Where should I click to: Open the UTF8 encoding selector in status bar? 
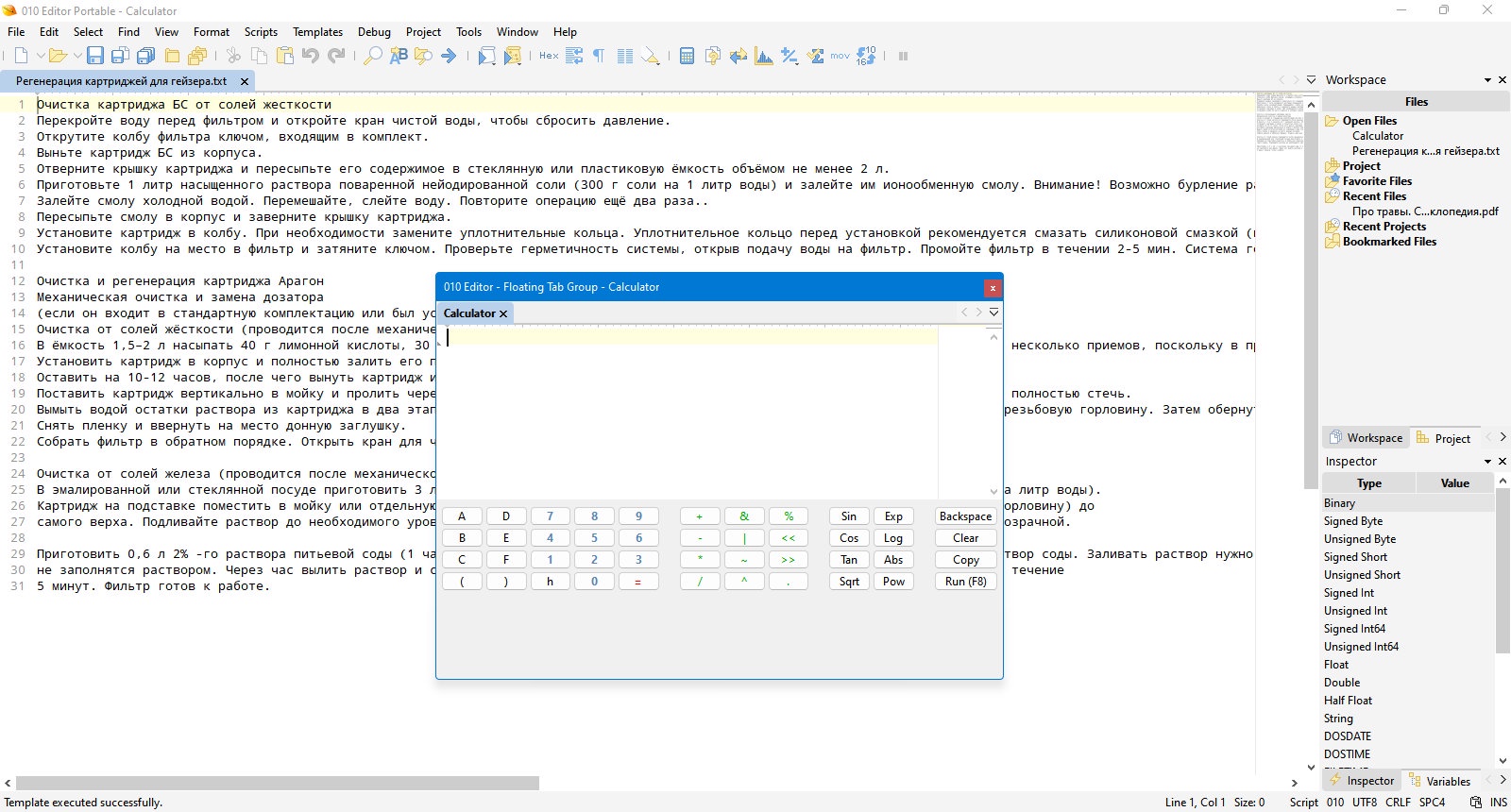click(x=1365, y=803)
